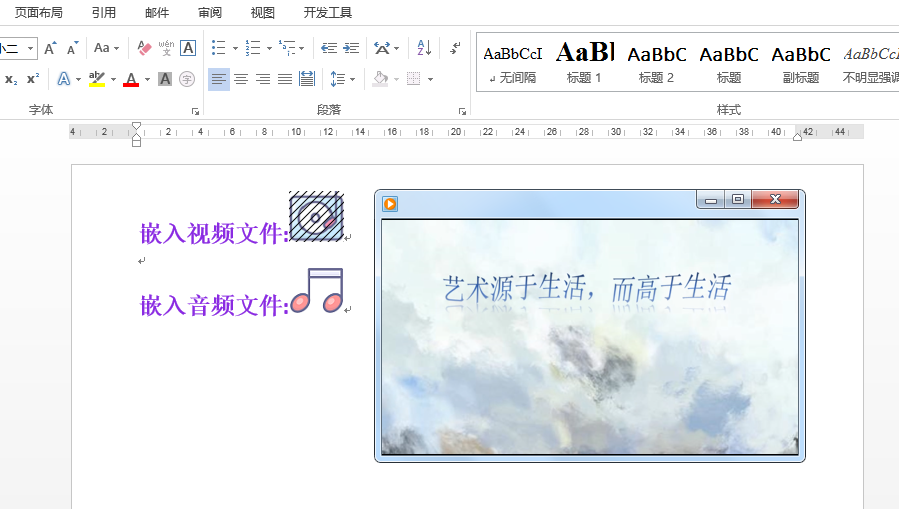The width and height of the screenshot is (899, 509).
Task: Apply numbered list formatting
Action: (x=253, y=48)
